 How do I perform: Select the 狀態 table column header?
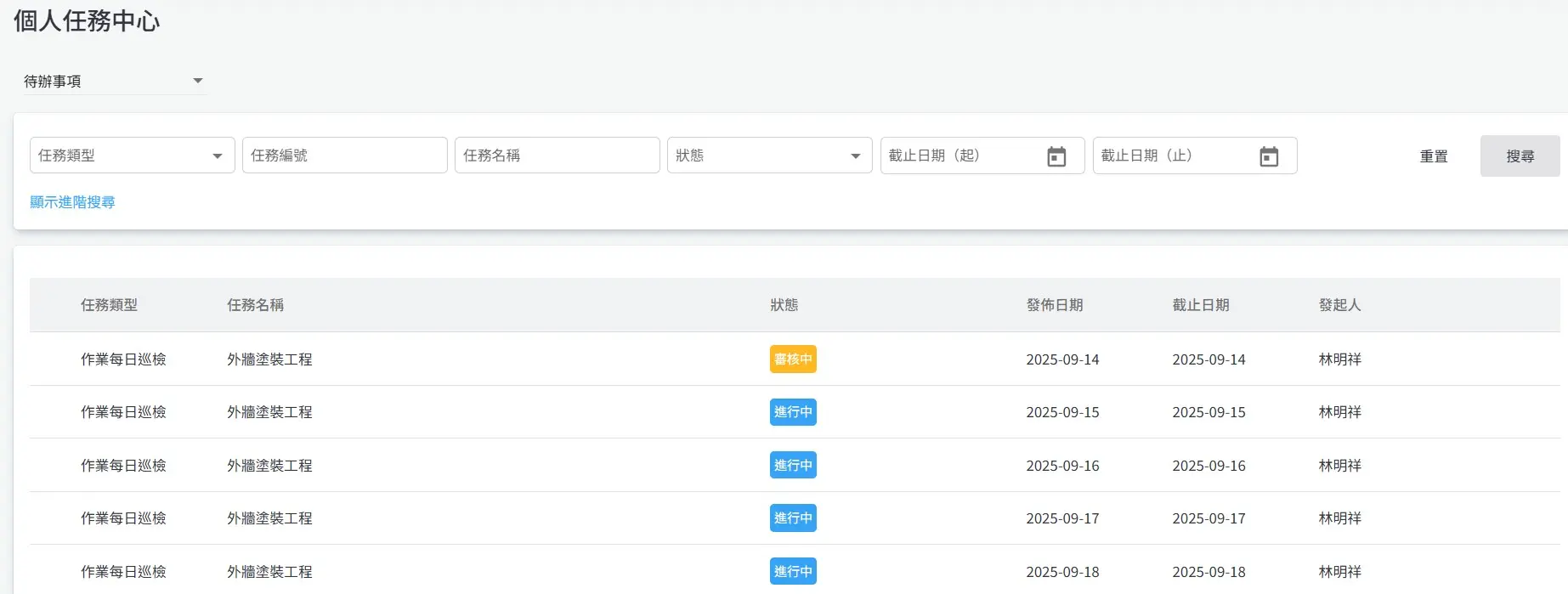784,305
